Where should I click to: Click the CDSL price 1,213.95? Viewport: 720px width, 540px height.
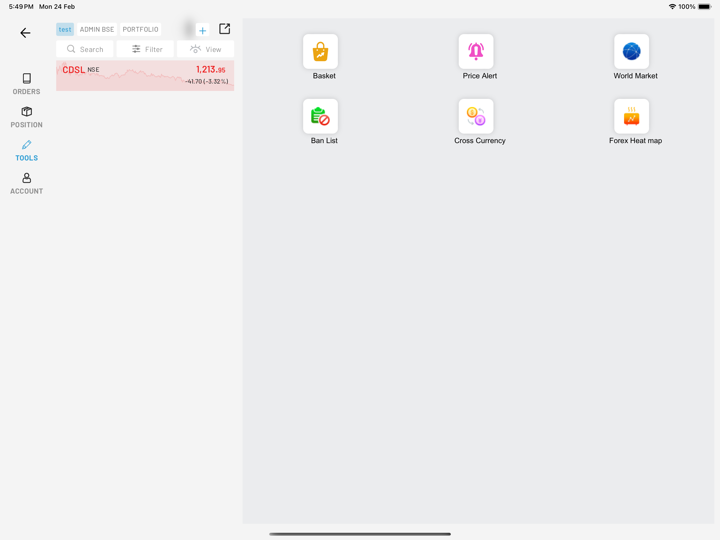pos(211,69)
